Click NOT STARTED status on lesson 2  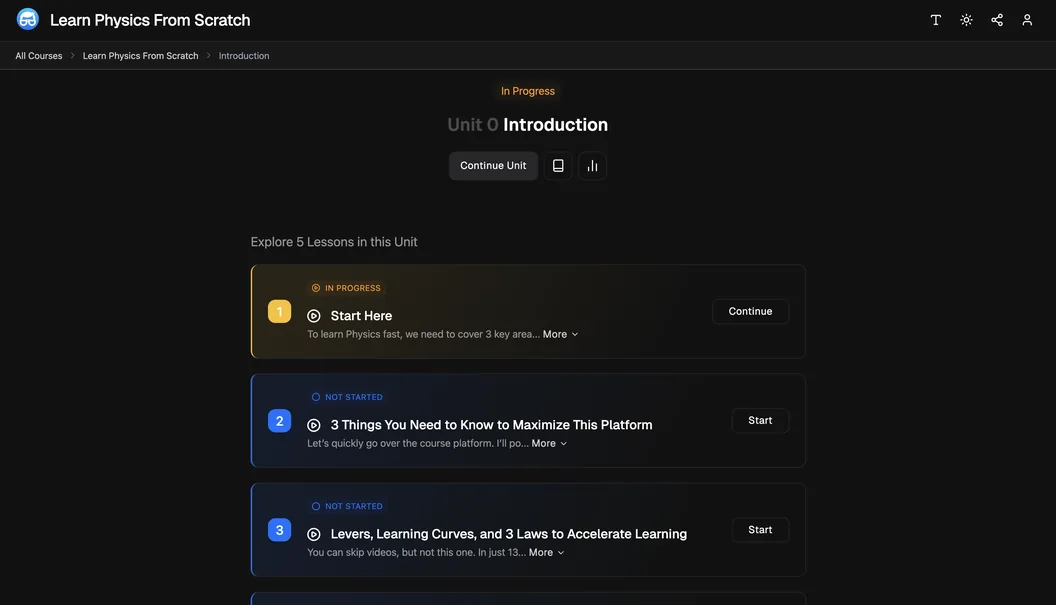tap(347, 397)
